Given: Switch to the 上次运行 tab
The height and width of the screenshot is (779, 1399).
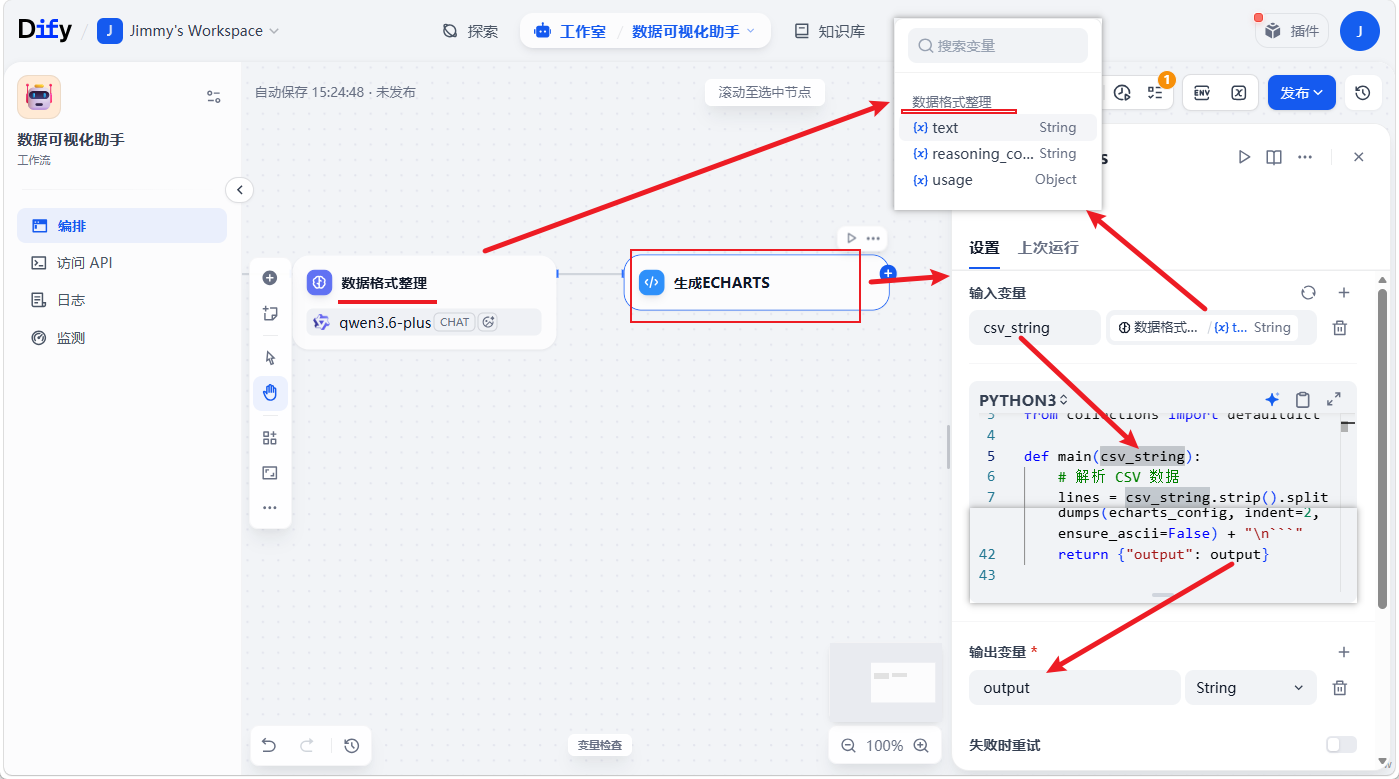Looking at the screenshot, I should tap(1048, 248).
